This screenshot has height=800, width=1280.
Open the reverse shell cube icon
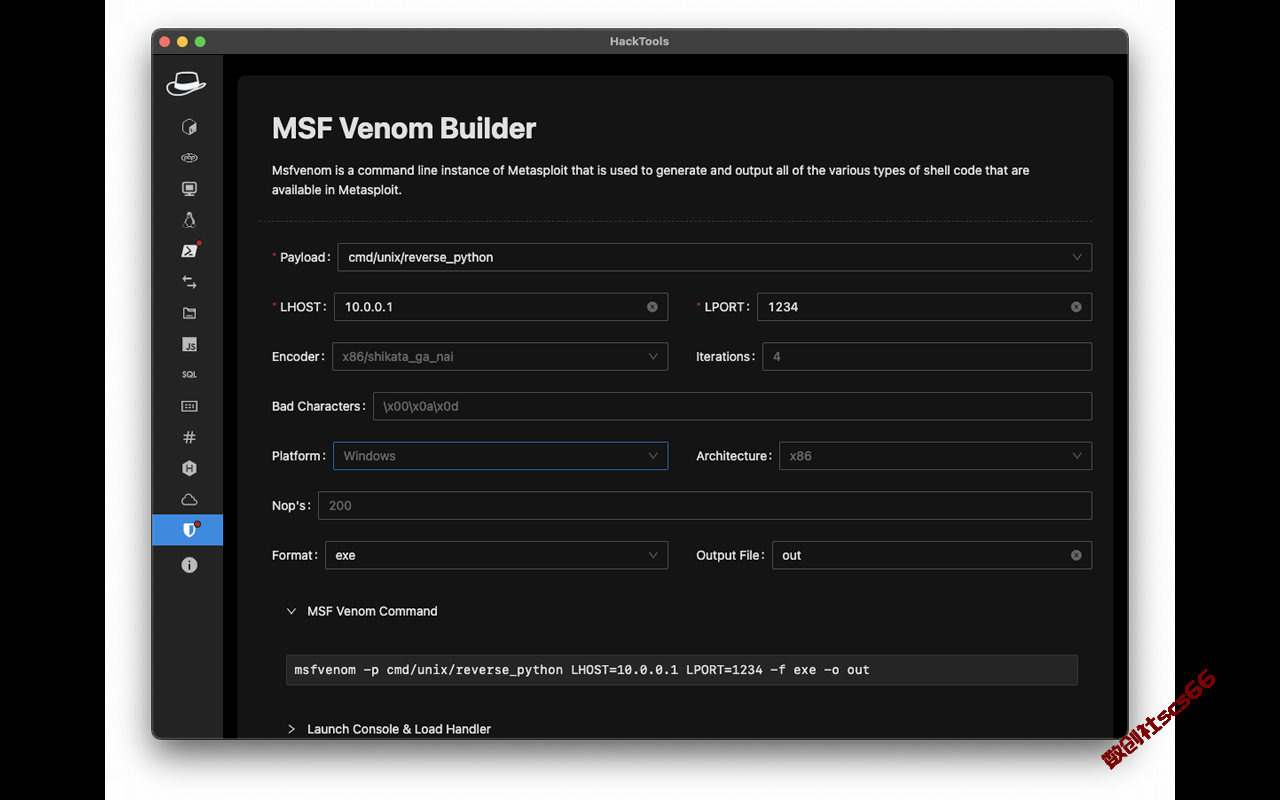click(x=189, y=127)
